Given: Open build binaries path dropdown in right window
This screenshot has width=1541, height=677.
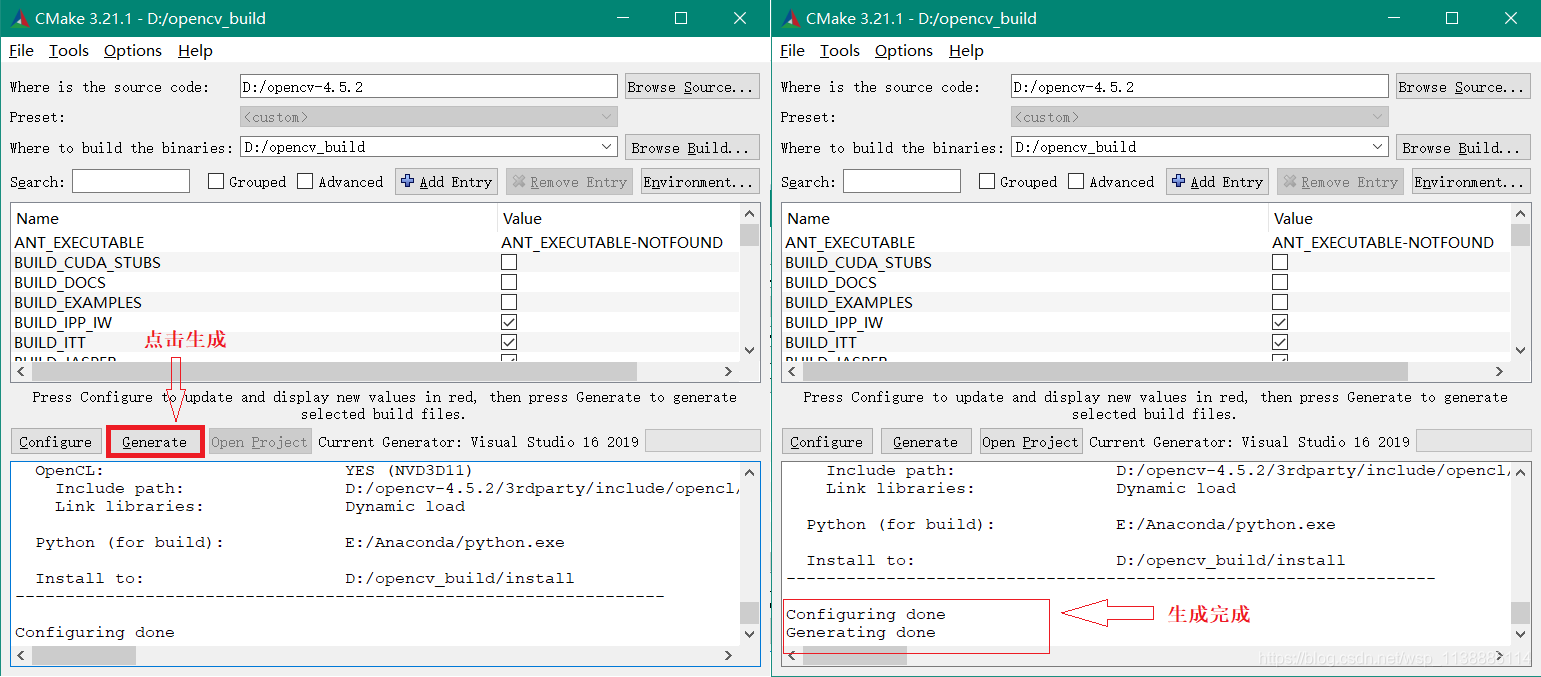Looking at the screenshot, I should click(1378, 147).
